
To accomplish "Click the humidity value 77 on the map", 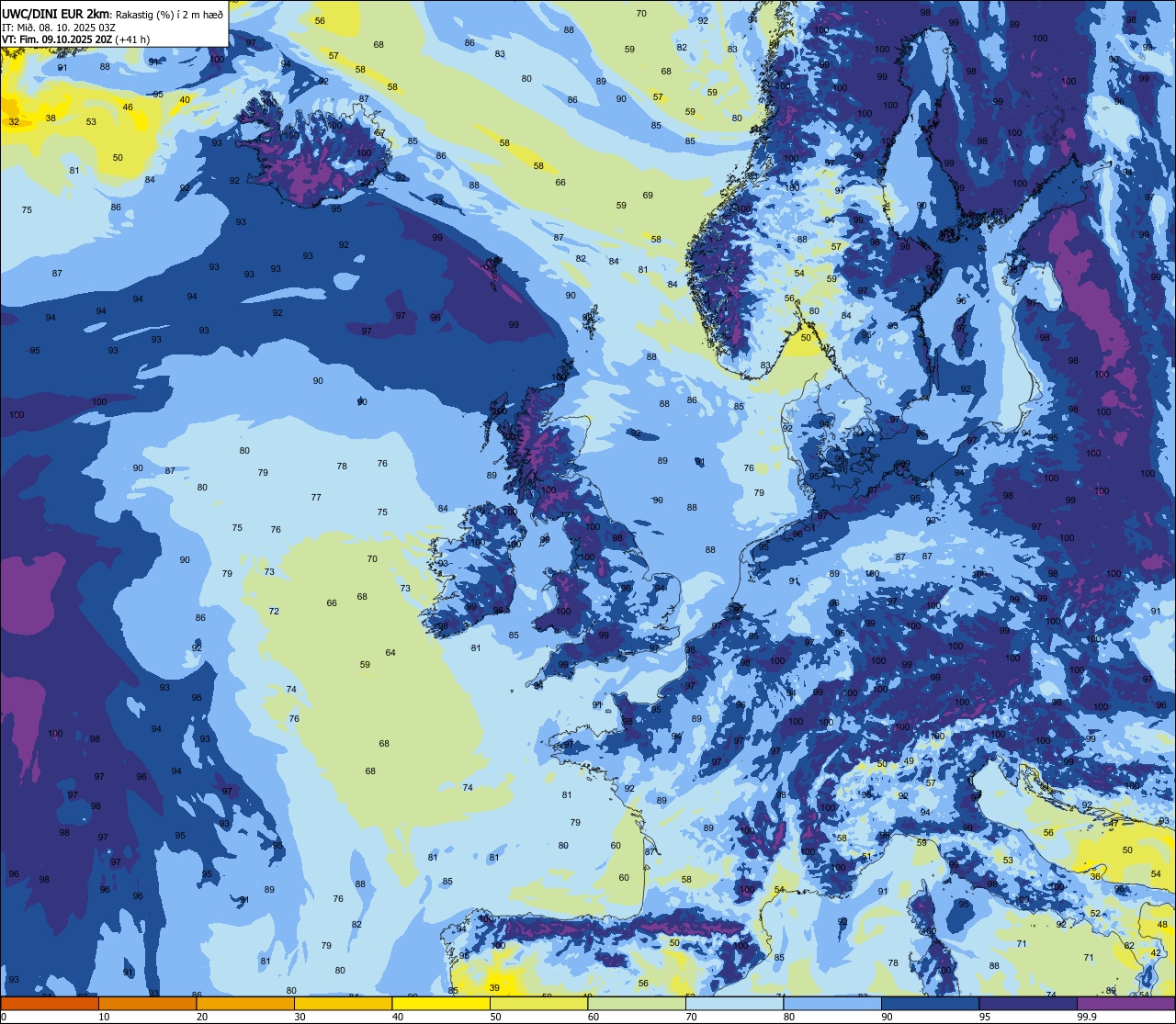I will (x=316, y=497).
